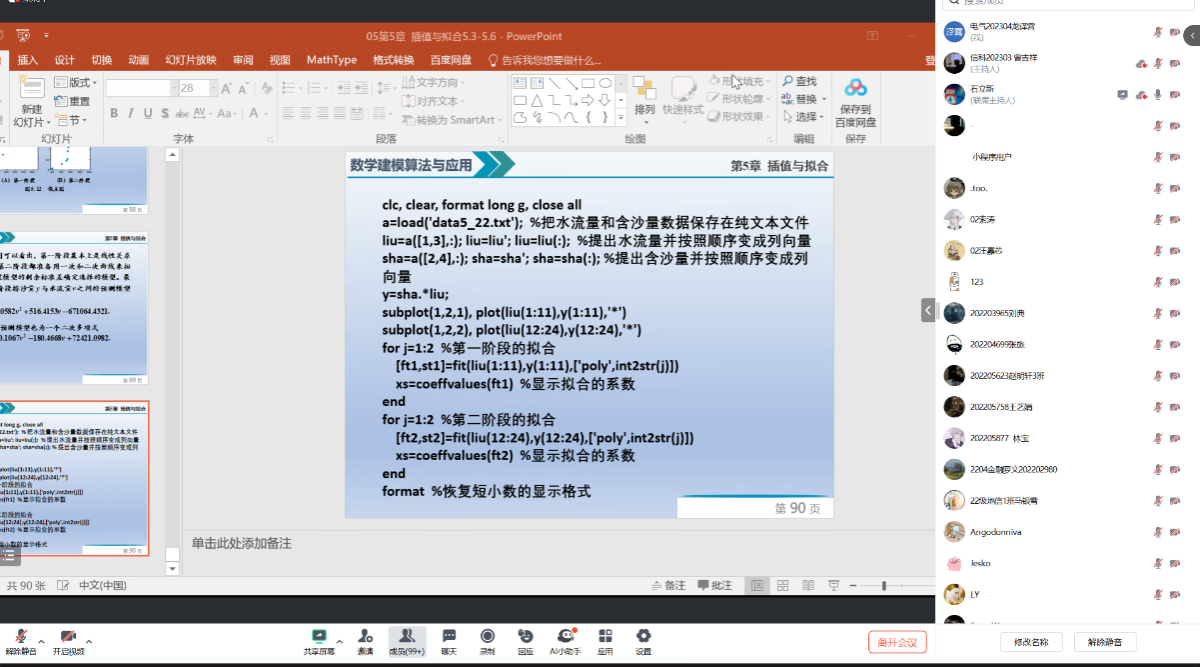Screen dimensions: 1200x667
Task: Click Record (录制) in meeting toolbar
Action: [487, 641]
